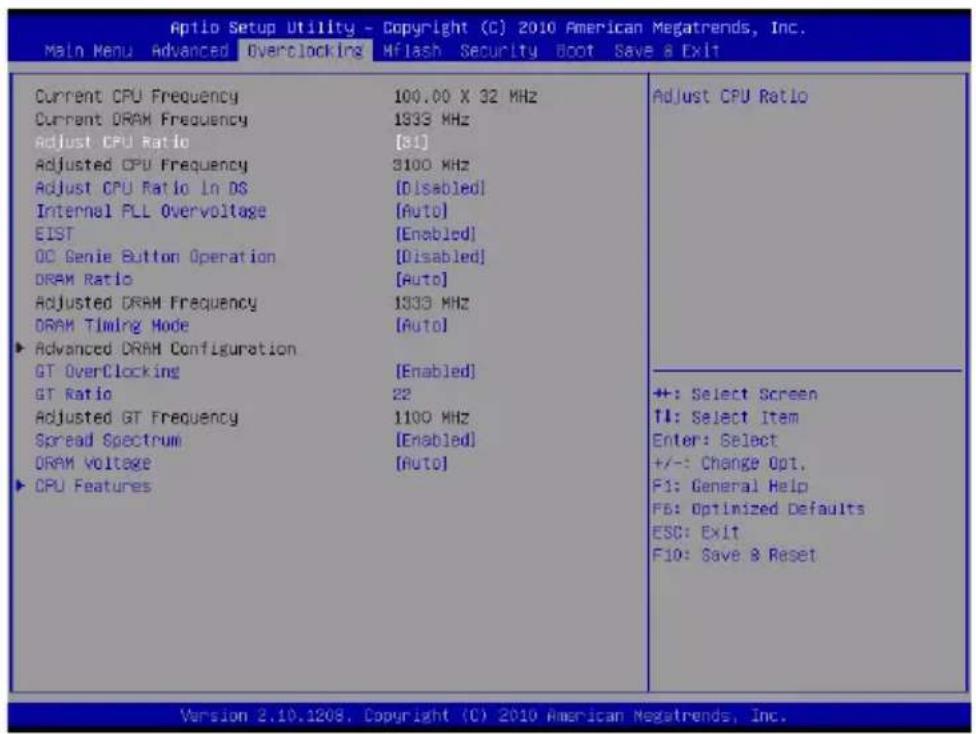Select the EIST setting label

pyautogui.click(x=54, y=234)
